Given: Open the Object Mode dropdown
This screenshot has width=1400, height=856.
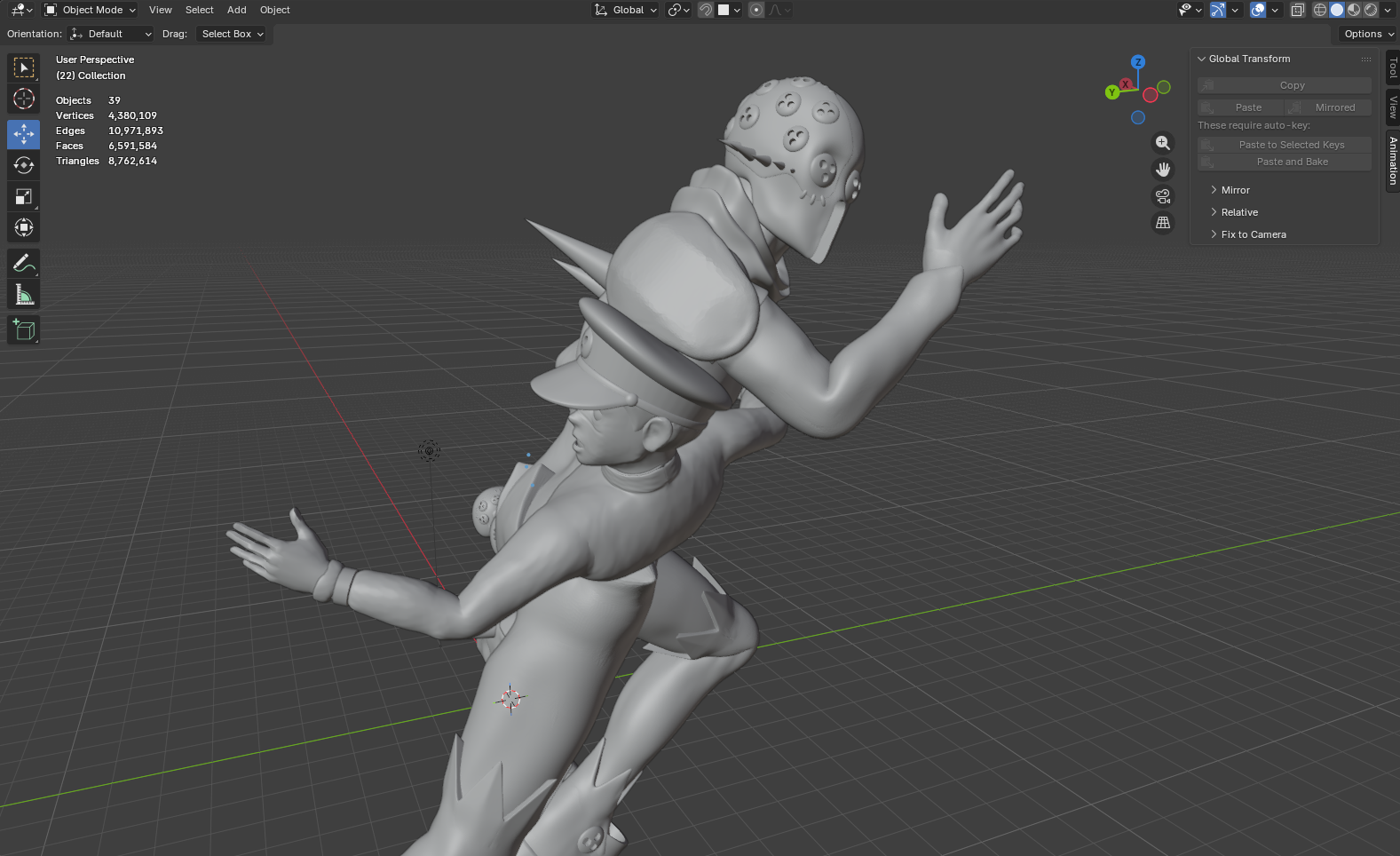Looking at the screenshot, I should pos(91,10).
